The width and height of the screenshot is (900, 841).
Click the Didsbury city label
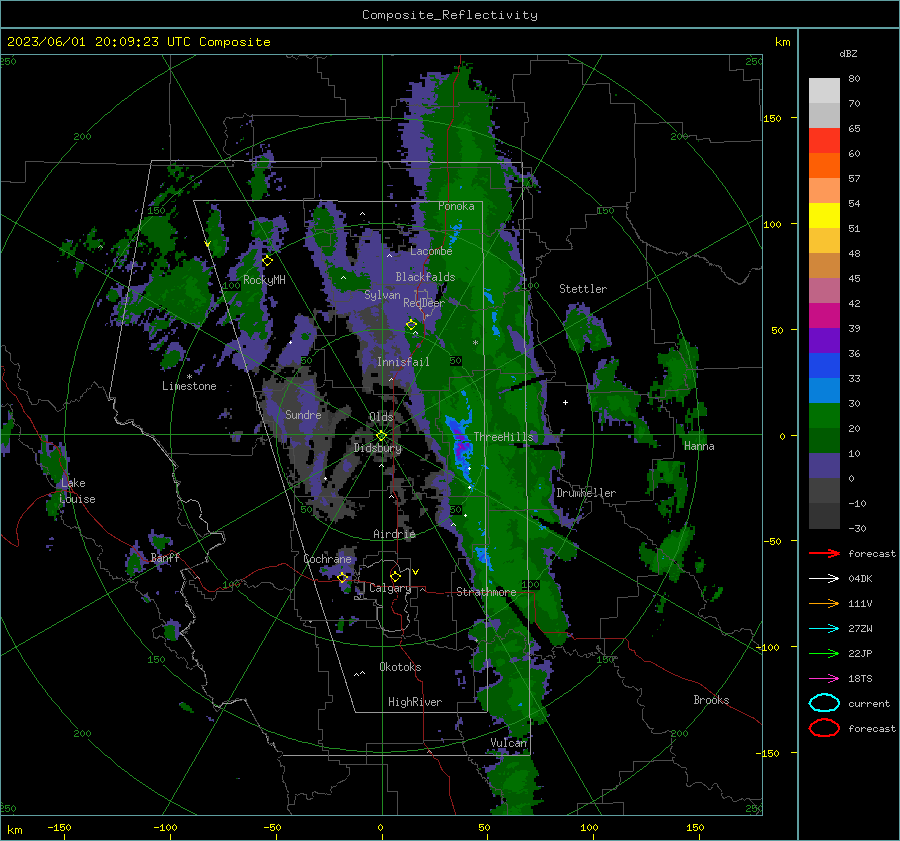[378, 448]
